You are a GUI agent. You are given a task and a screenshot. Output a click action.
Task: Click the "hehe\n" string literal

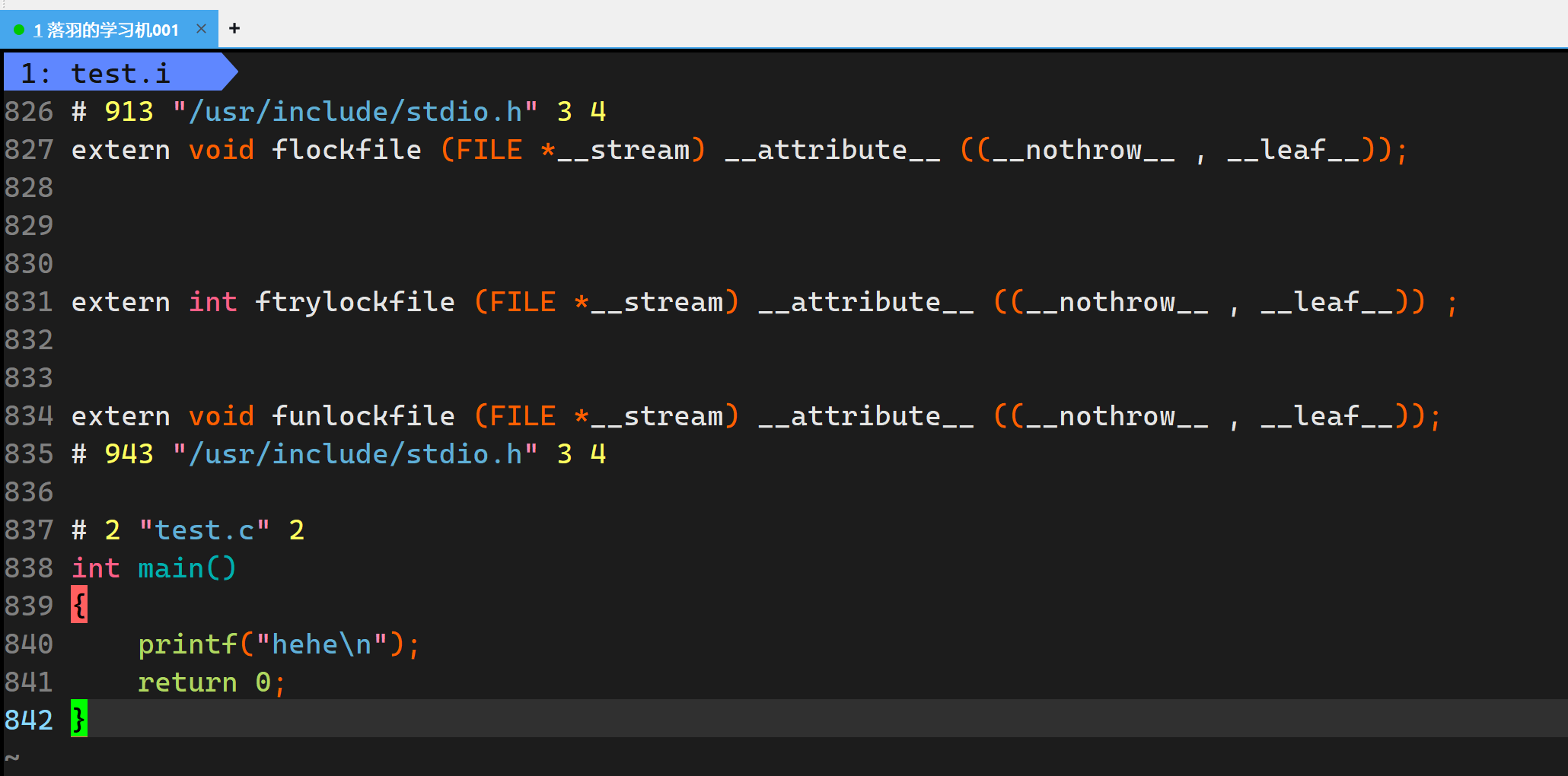tap(321, 644)
